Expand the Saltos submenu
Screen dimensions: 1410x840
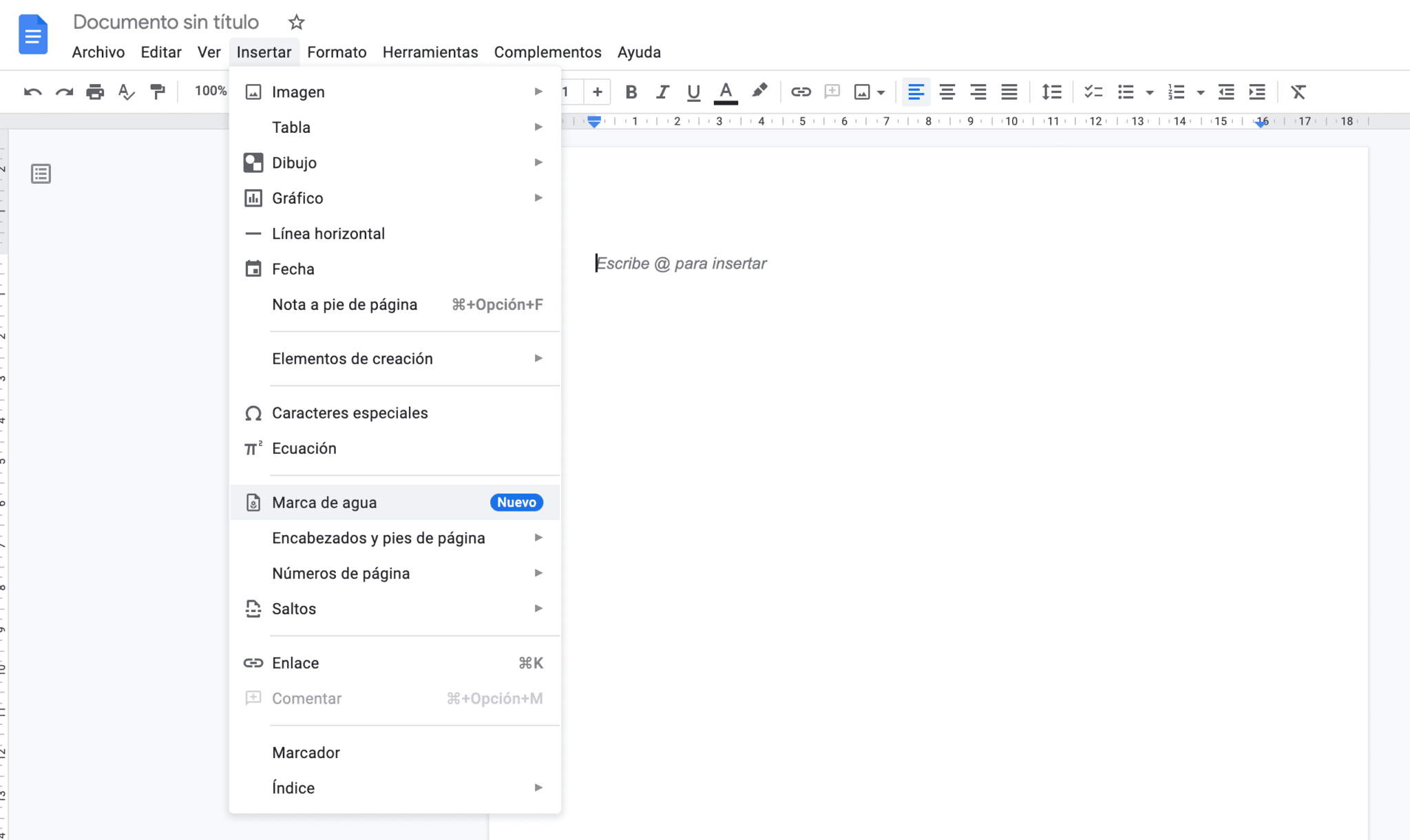(x=295, y=609)
